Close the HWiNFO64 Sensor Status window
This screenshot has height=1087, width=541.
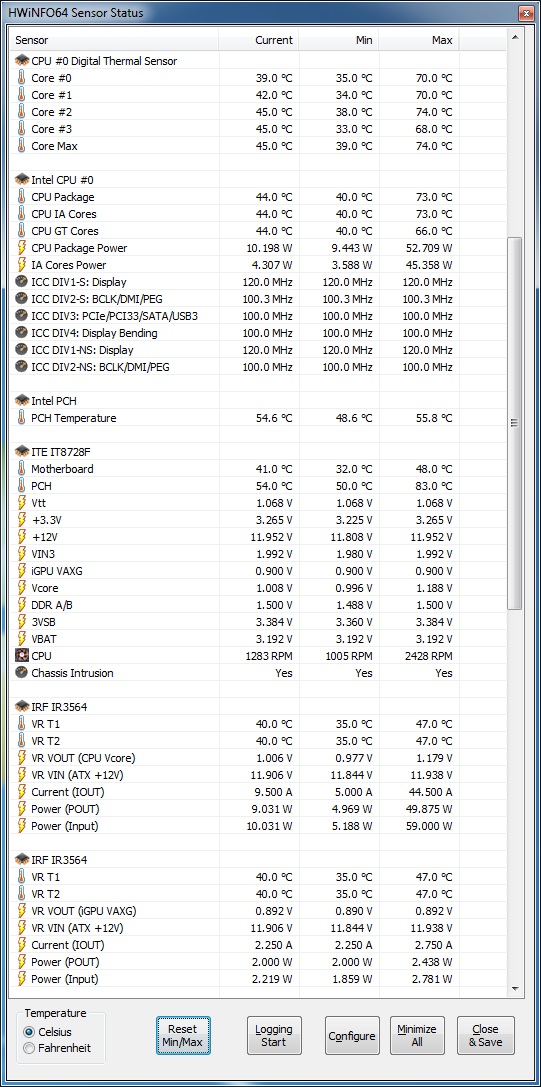tap(524, 13)
